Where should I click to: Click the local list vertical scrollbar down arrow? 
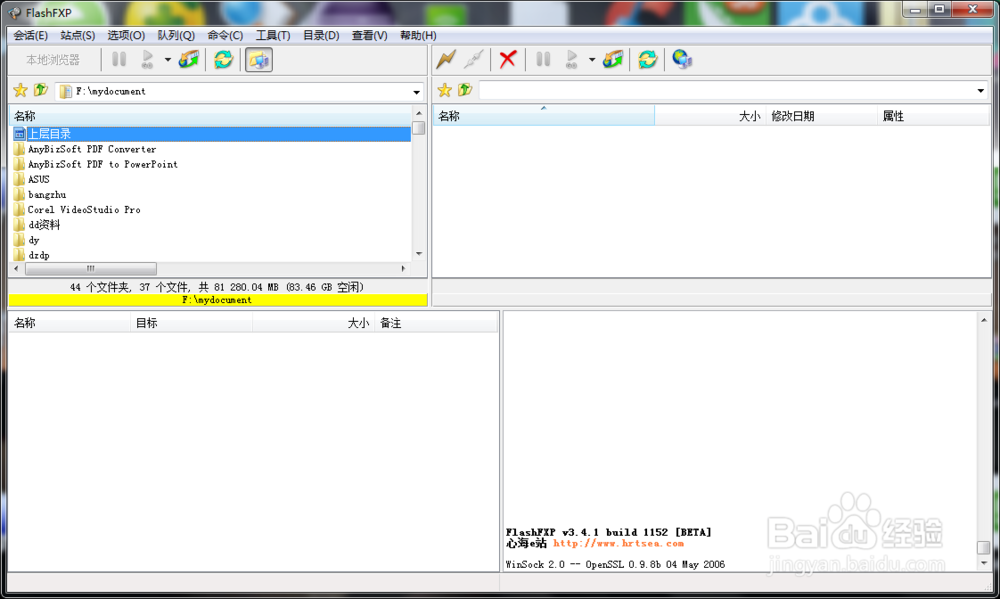tap(419, 254)
